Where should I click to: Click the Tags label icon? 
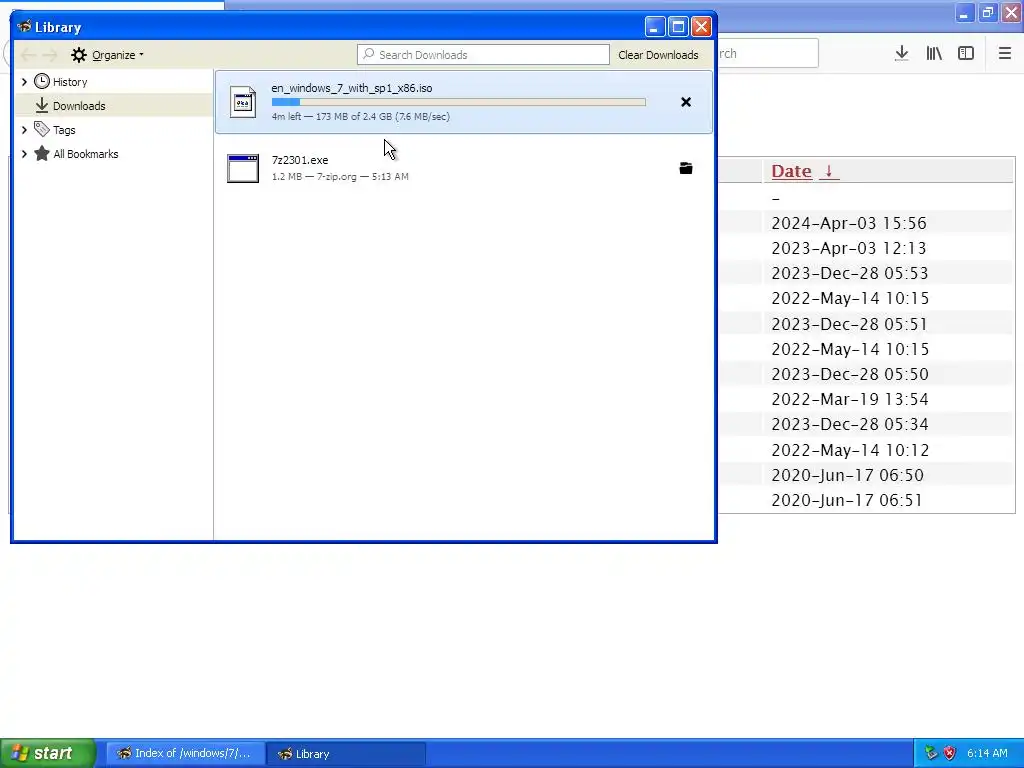click(x=42, y=129)
